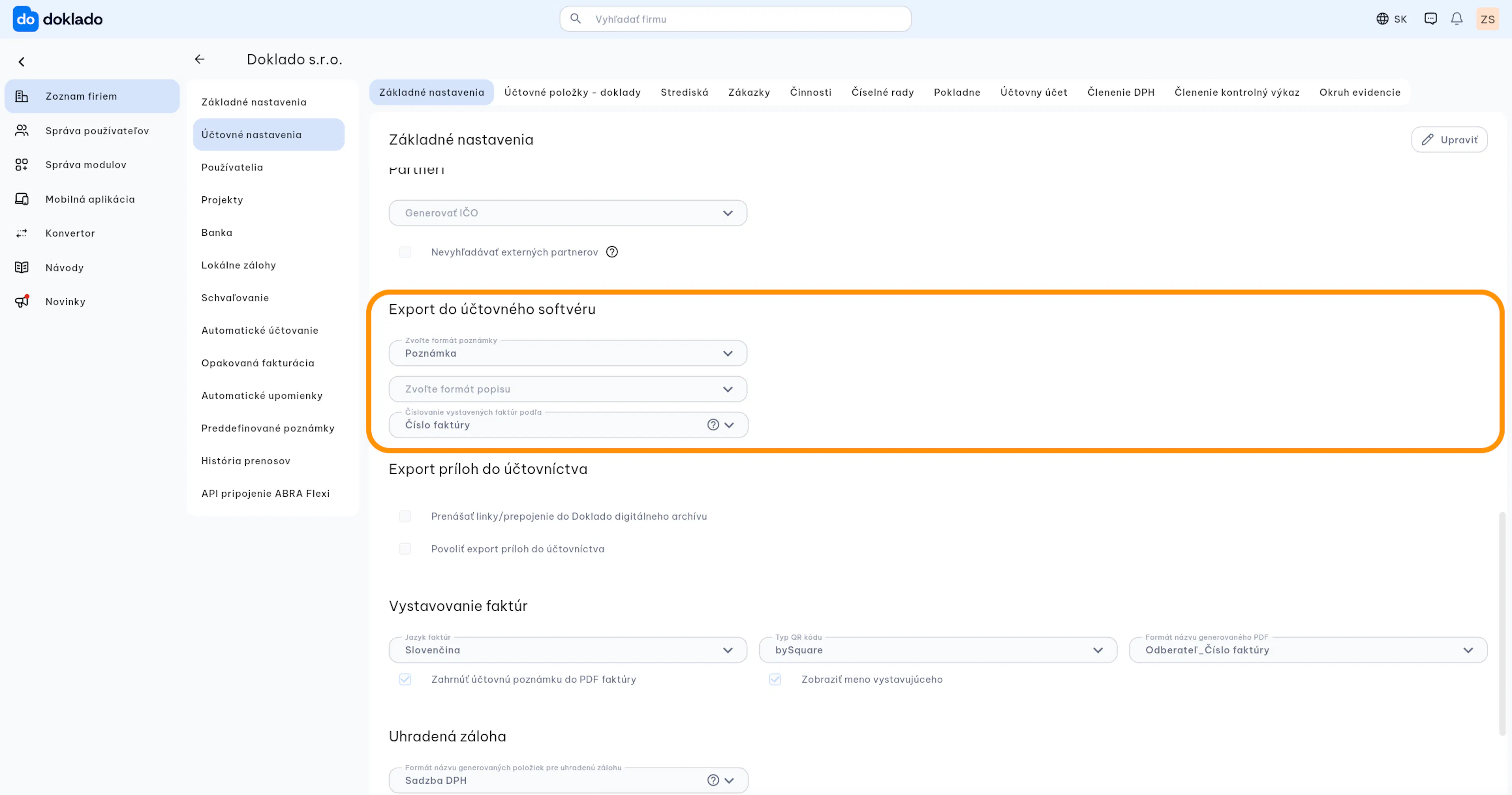Click the search magnifier icon
The width and height of the screenshot is (1512, 795).
(x=576, y=19)
